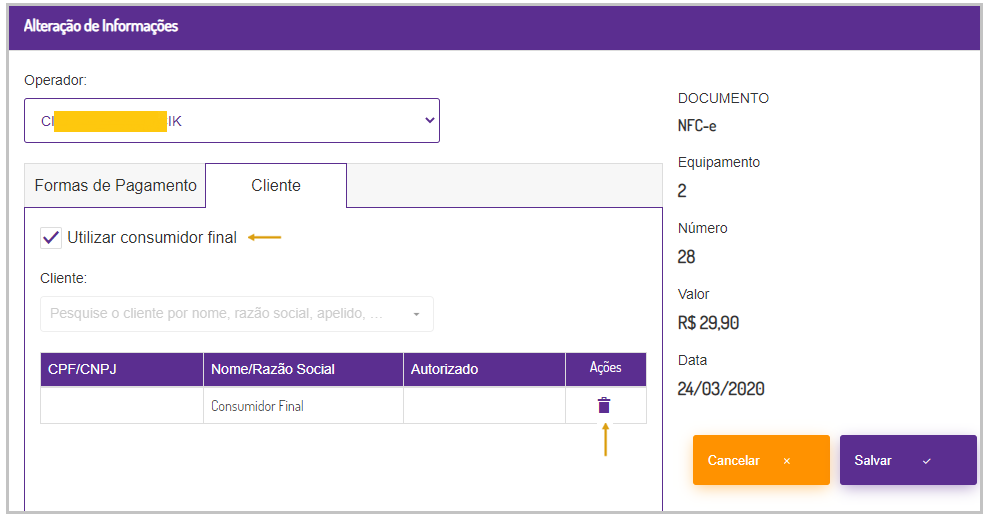The height and width of the screenshot is (519, 990).
Task: Expand the Cliente search dropdown arrow
Action: coord(416,315)
